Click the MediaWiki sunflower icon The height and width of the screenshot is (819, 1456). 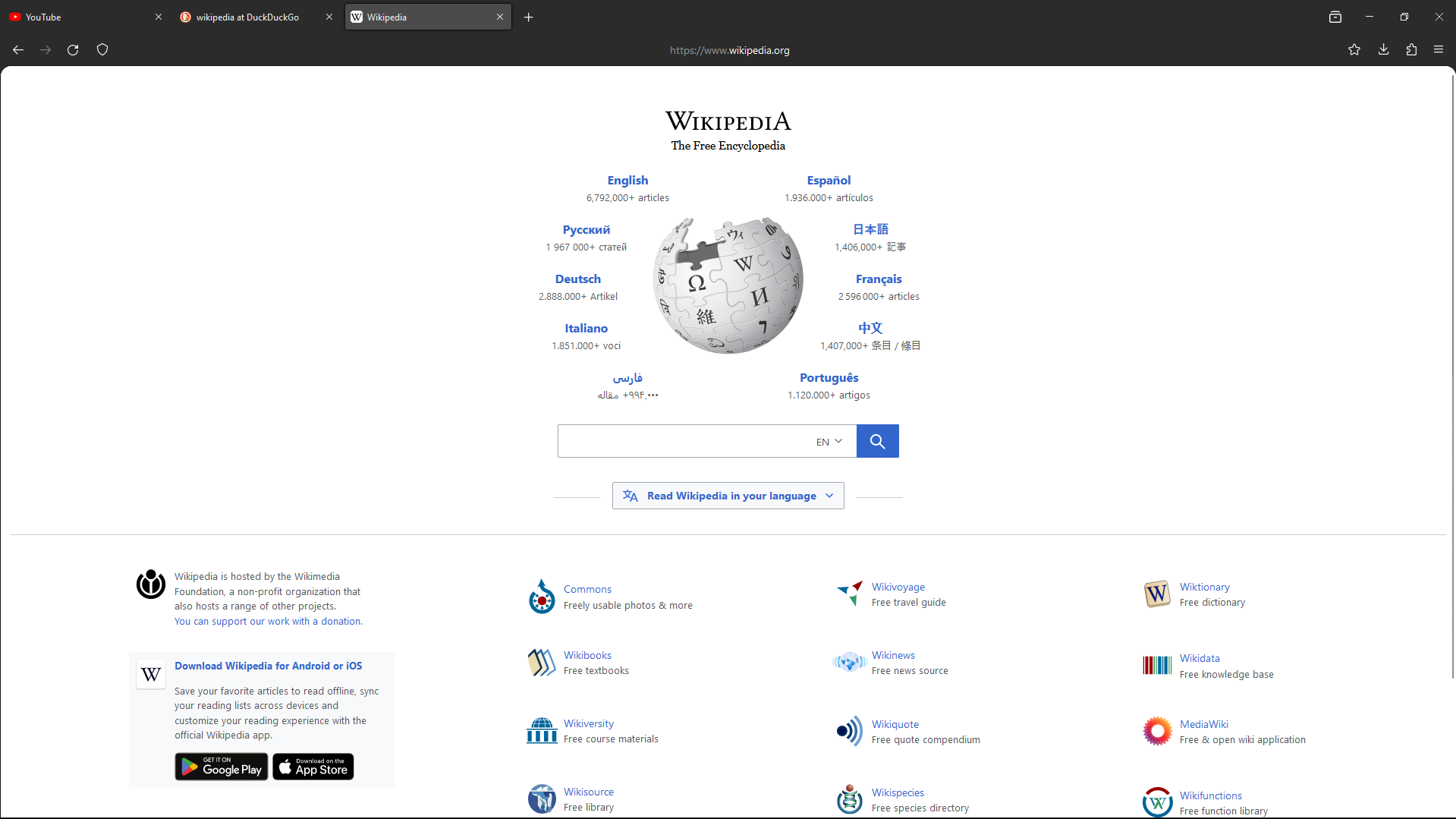1156,730
